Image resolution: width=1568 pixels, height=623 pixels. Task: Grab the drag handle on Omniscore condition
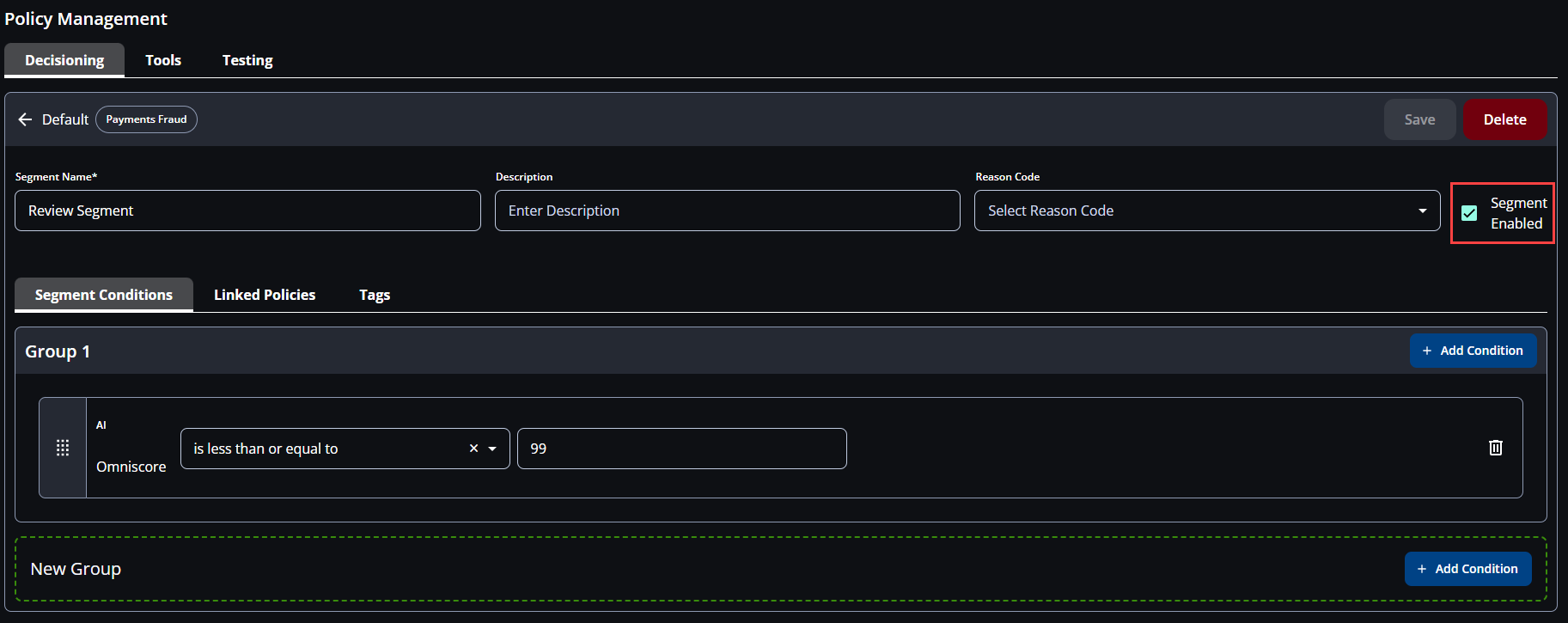(63, 448)
